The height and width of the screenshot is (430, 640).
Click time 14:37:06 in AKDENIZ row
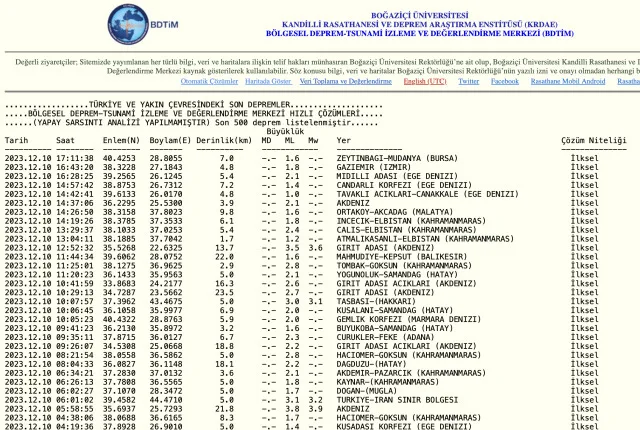pyautogui.click(x=75, y=203)
